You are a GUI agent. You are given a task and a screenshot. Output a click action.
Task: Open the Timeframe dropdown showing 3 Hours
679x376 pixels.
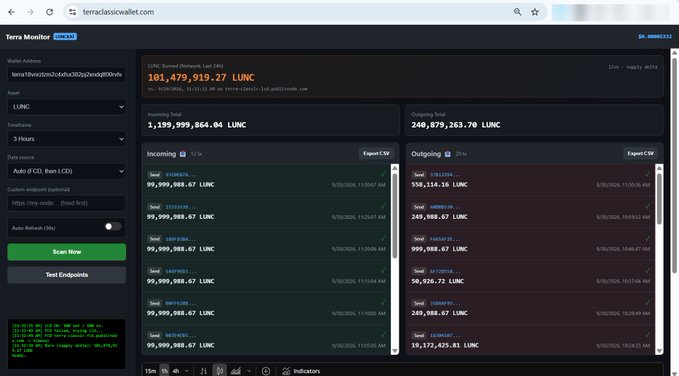[x=67, y=139]
